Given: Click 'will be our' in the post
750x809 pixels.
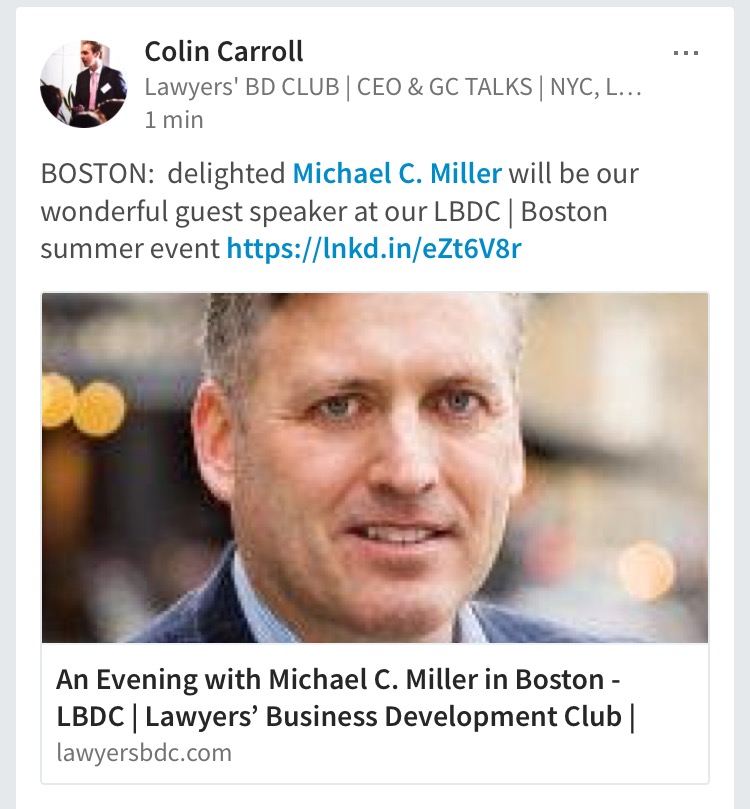Looking at the screenshot, I should pyautogui.click(x=573, y=174).
